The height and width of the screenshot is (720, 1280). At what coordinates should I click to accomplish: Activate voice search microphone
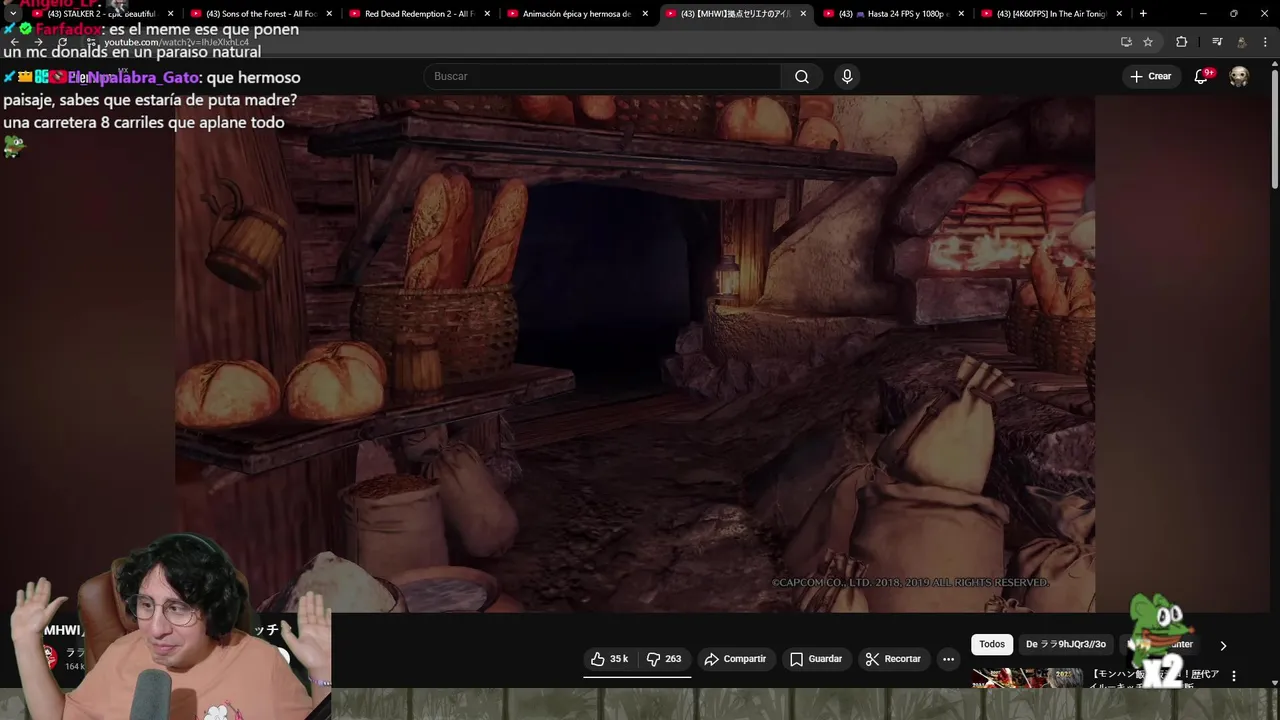point(847,77)
